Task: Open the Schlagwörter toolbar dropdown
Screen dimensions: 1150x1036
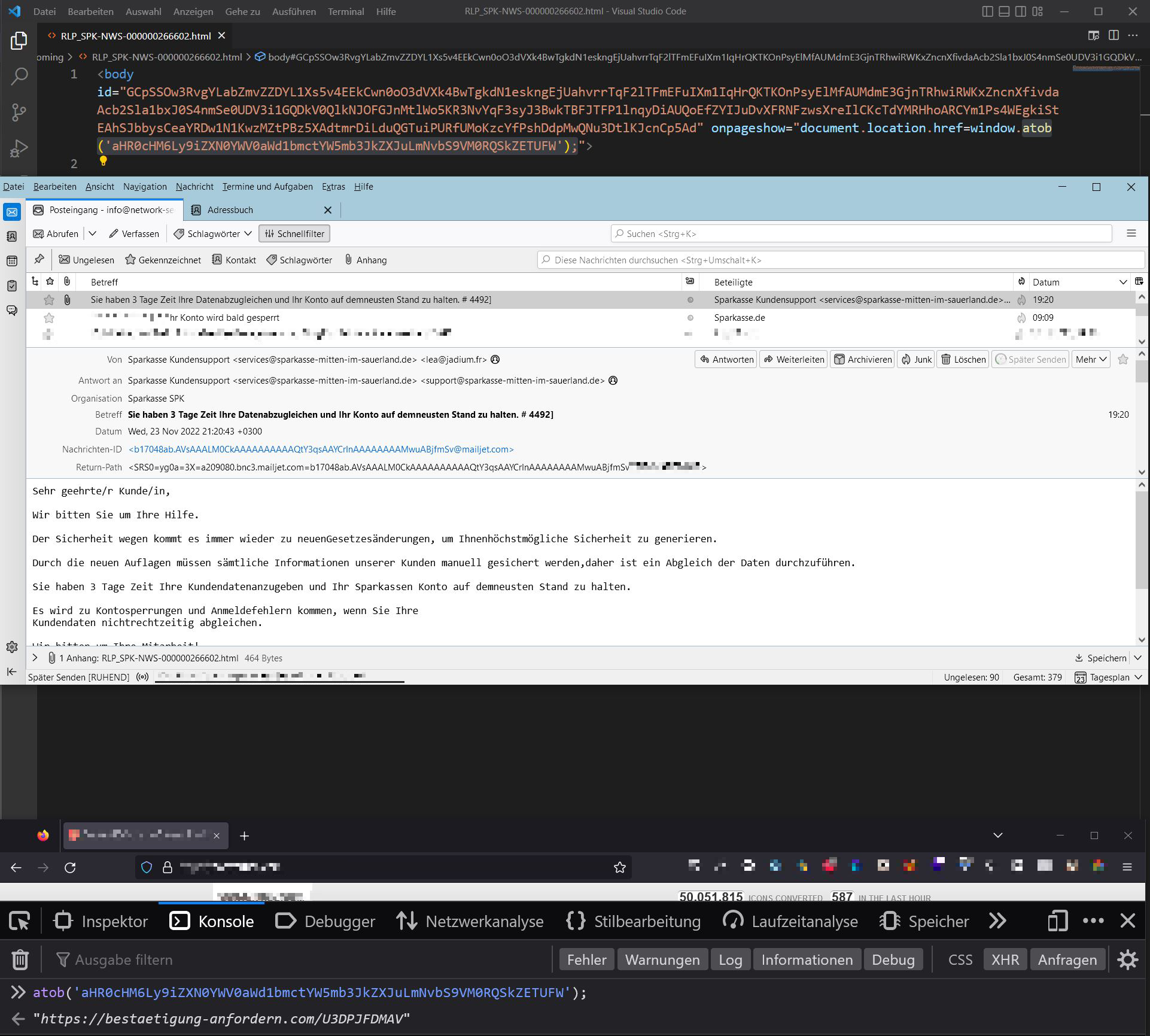Action: point(212,233)
